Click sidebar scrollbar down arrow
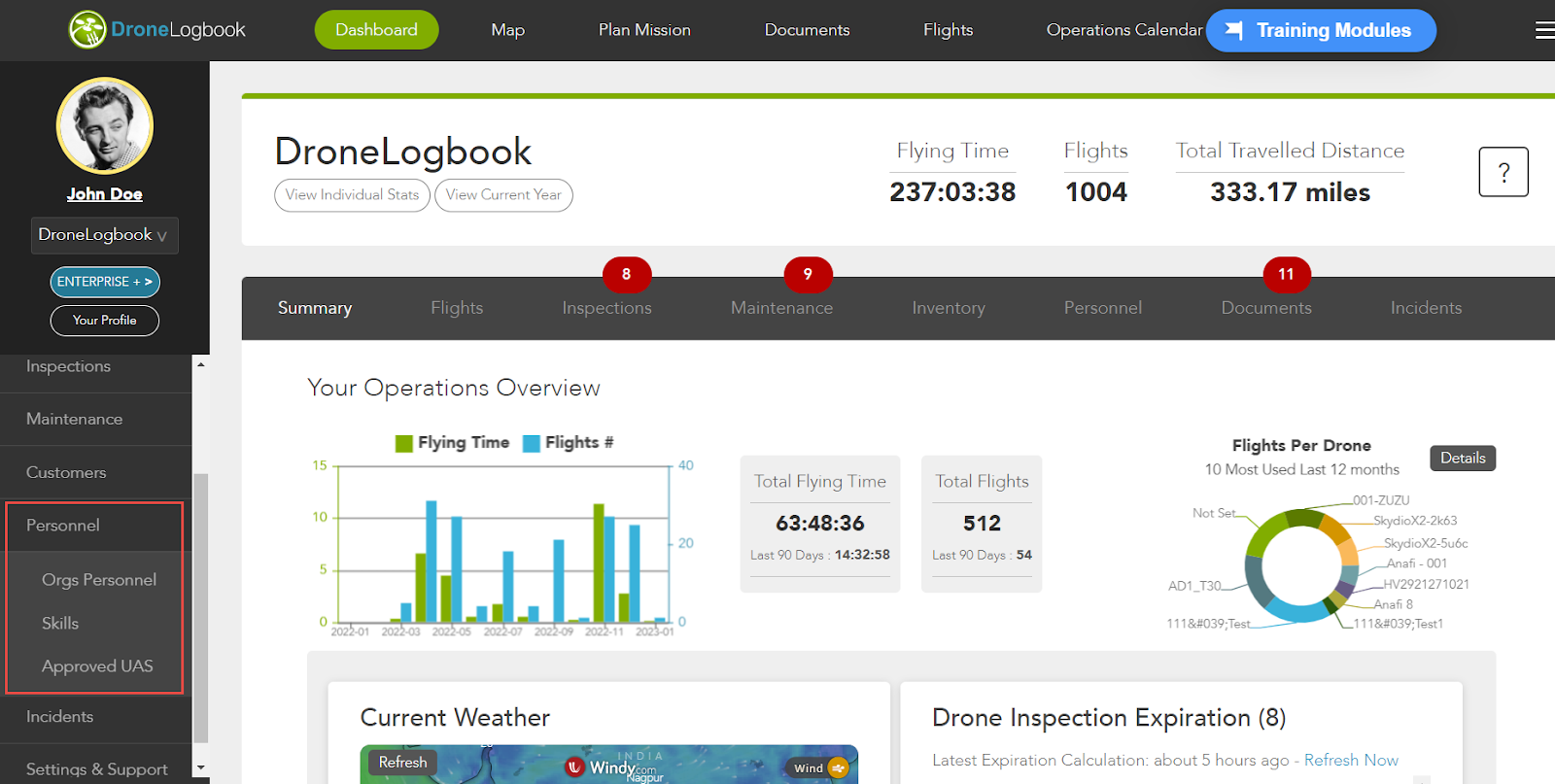1555x784 pixels. (x=201, y=767)
